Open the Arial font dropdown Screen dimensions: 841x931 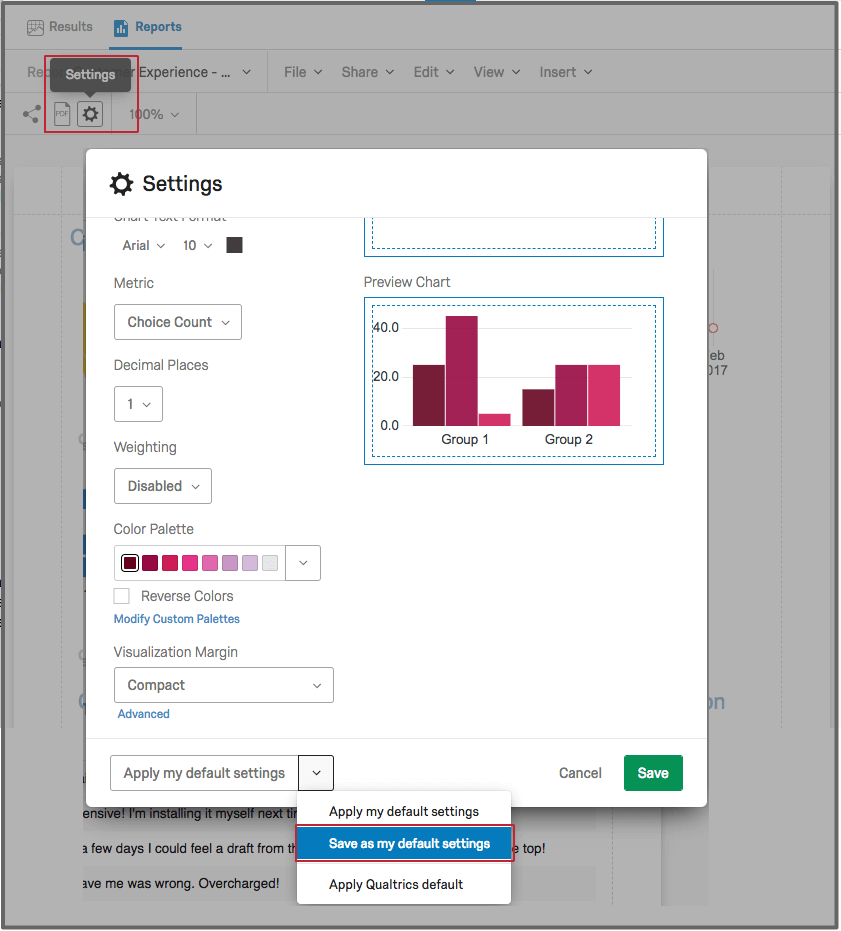[x=143, y=245]
